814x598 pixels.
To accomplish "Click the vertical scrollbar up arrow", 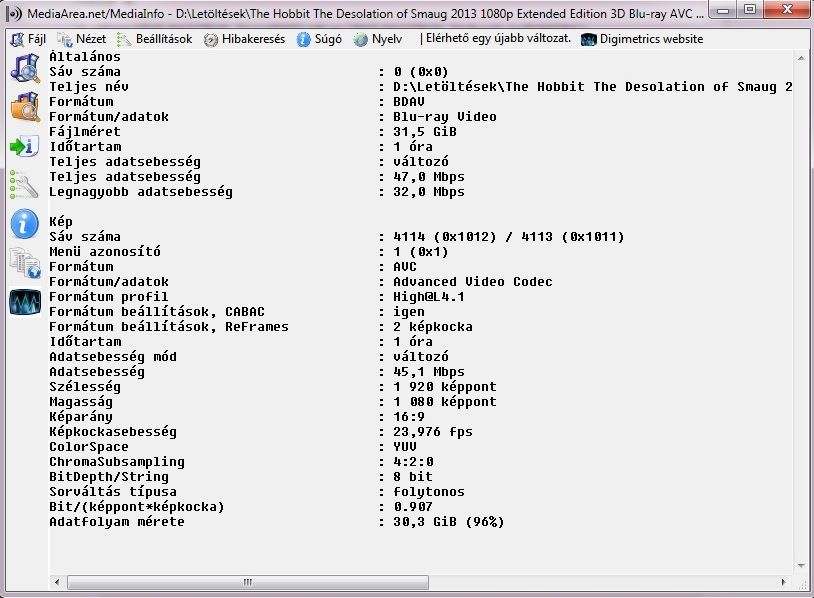I will point(801,58).
